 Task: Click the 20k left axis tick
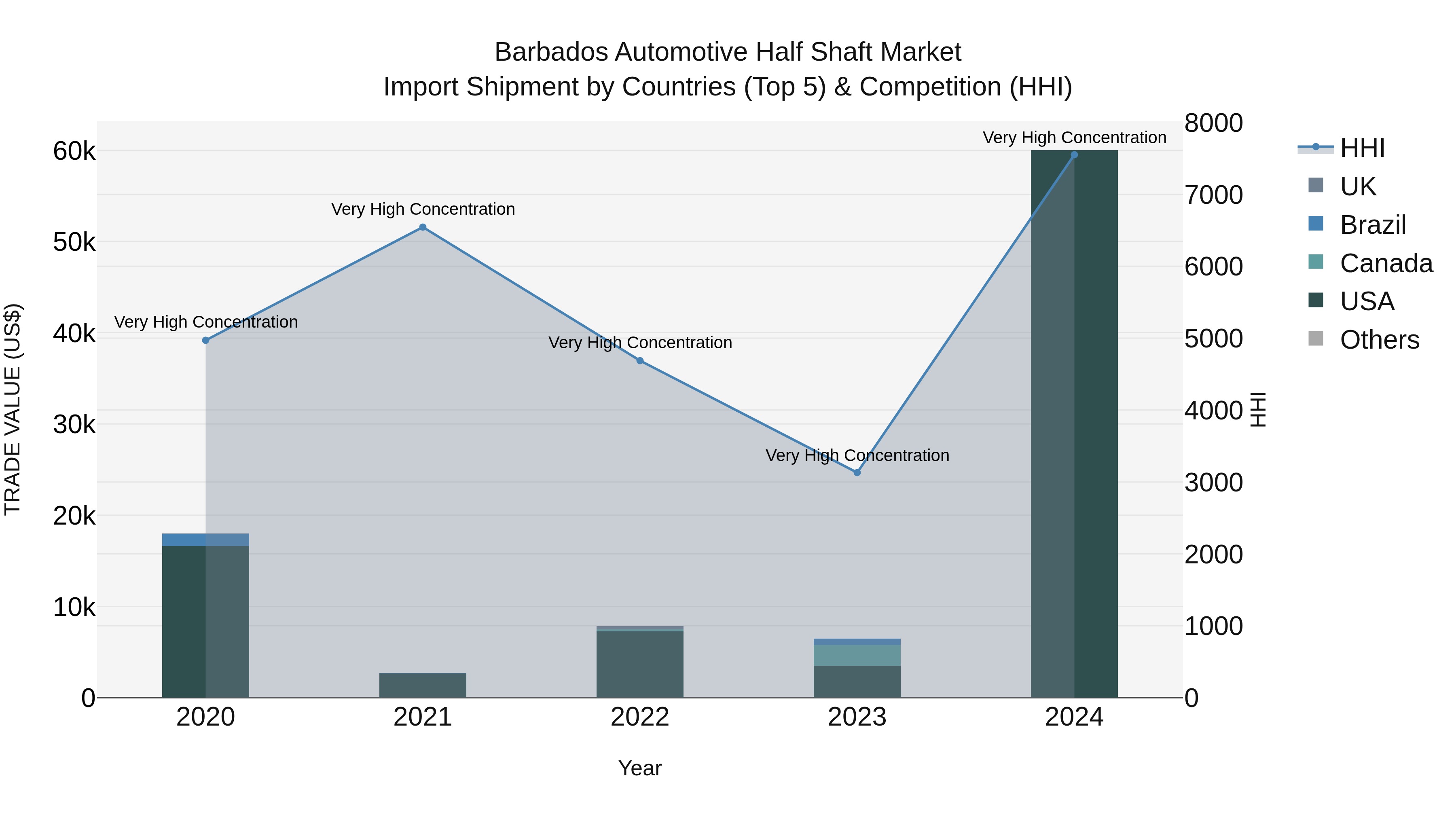pyautogui.click(x=74, y=516)
